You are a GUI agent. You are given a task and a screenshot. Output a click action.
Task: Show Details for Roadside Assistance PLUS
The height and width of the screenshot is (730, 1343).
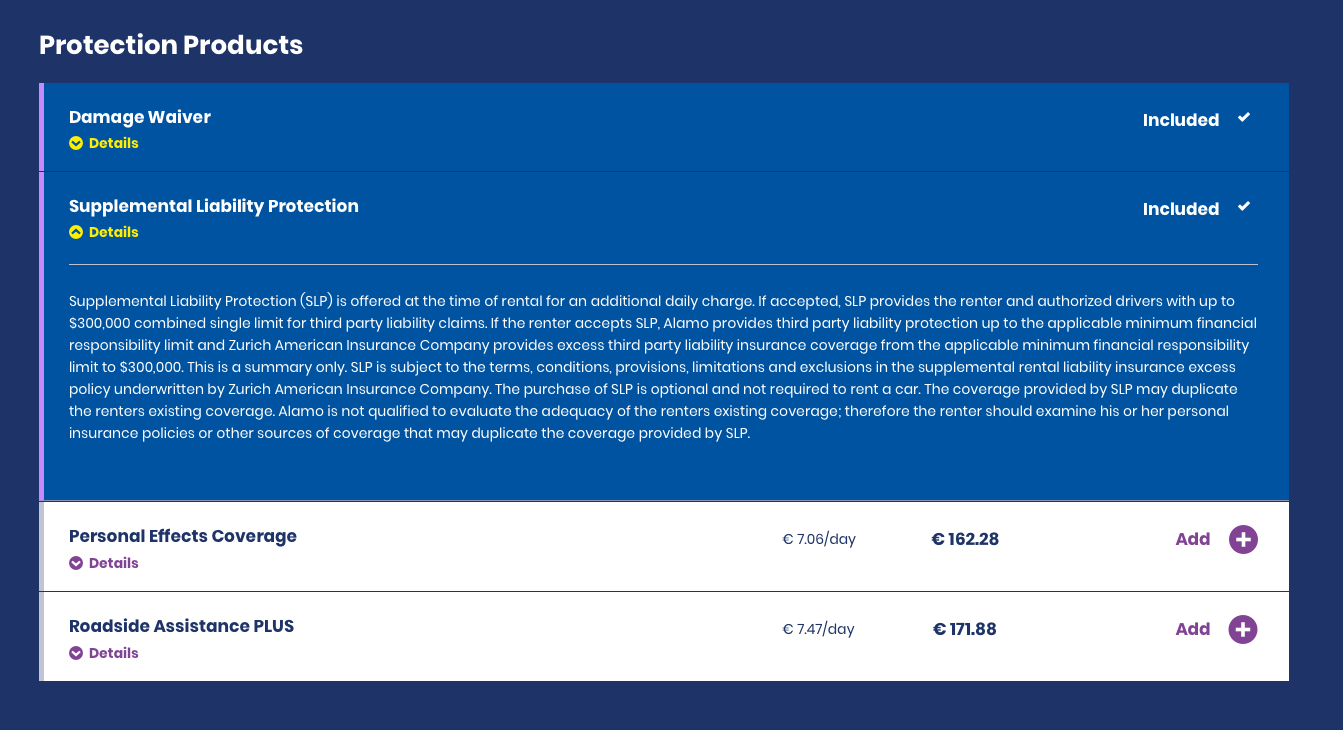[113, 653]
